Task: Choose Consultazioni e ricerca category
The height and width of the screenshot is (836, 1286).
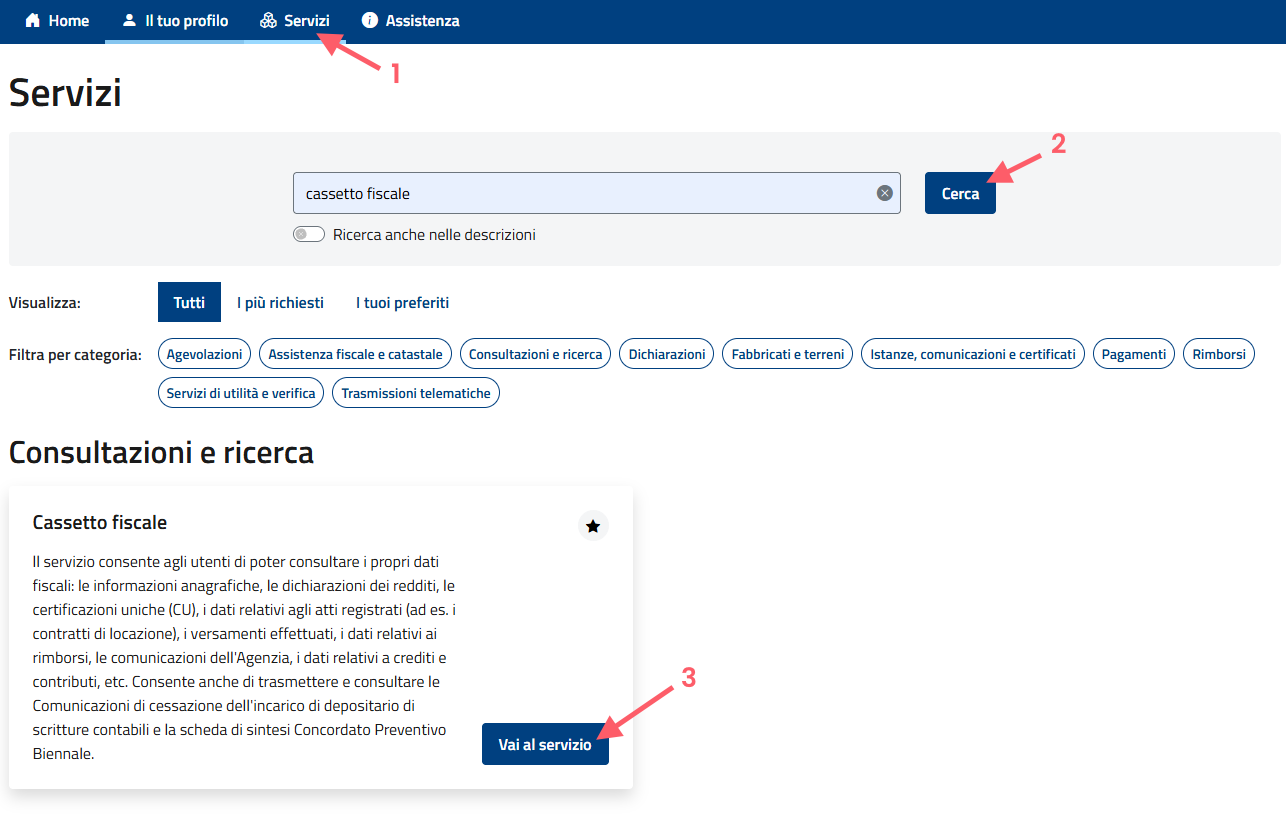Action: (x=535, y=353)
